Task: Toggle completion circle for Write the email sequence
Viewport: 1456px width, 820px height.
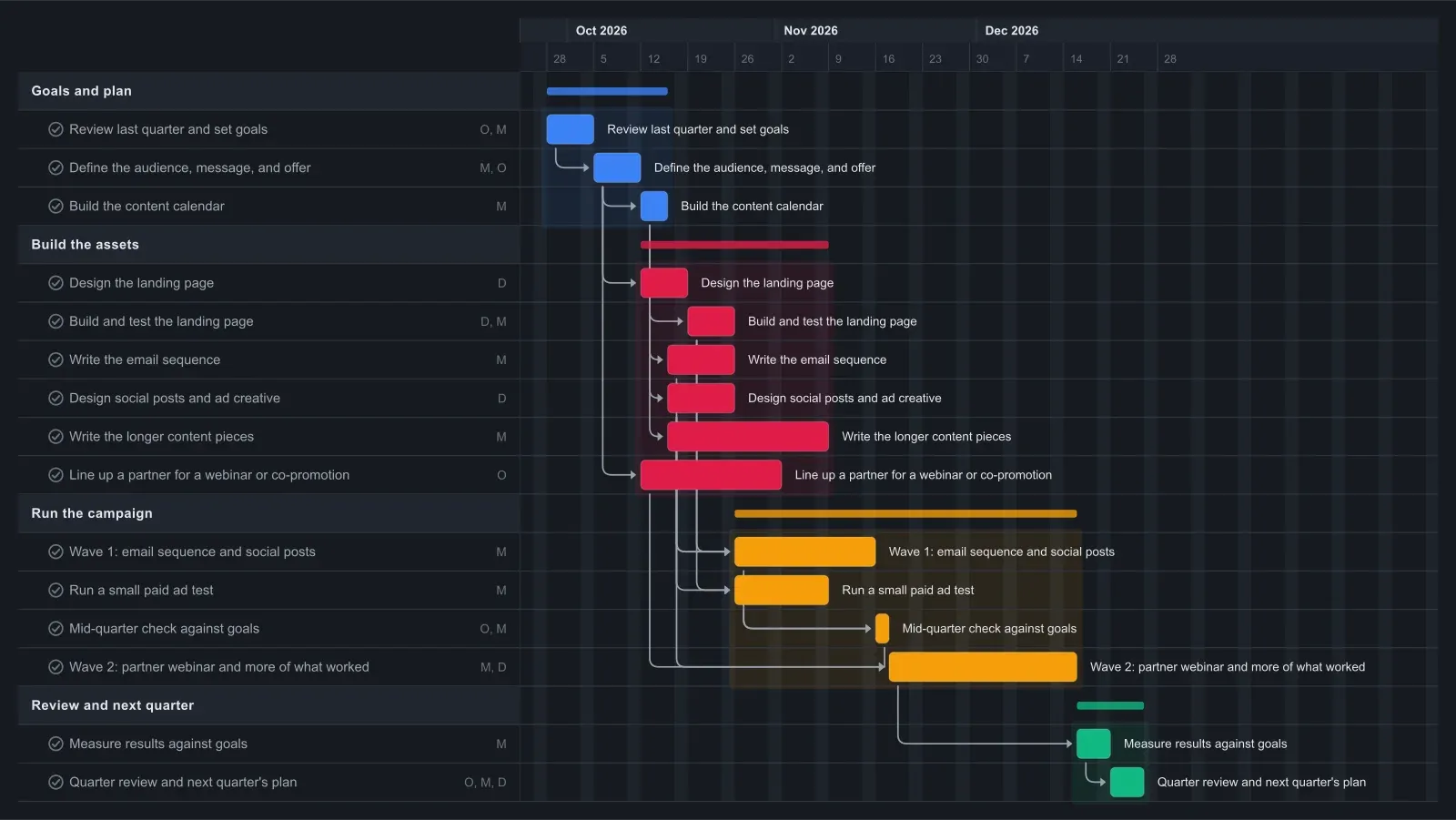Action: (56, 359)
